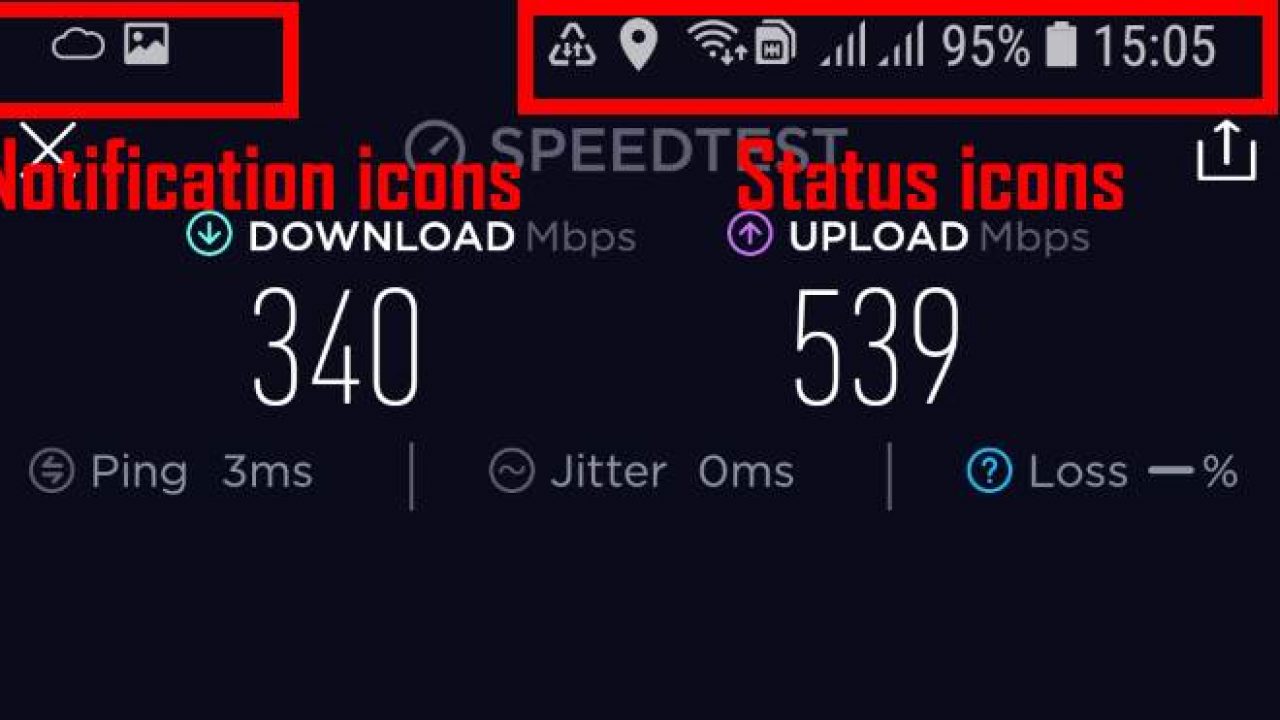Share results with the share icon
The image size is (1280, 720).
1226,151
